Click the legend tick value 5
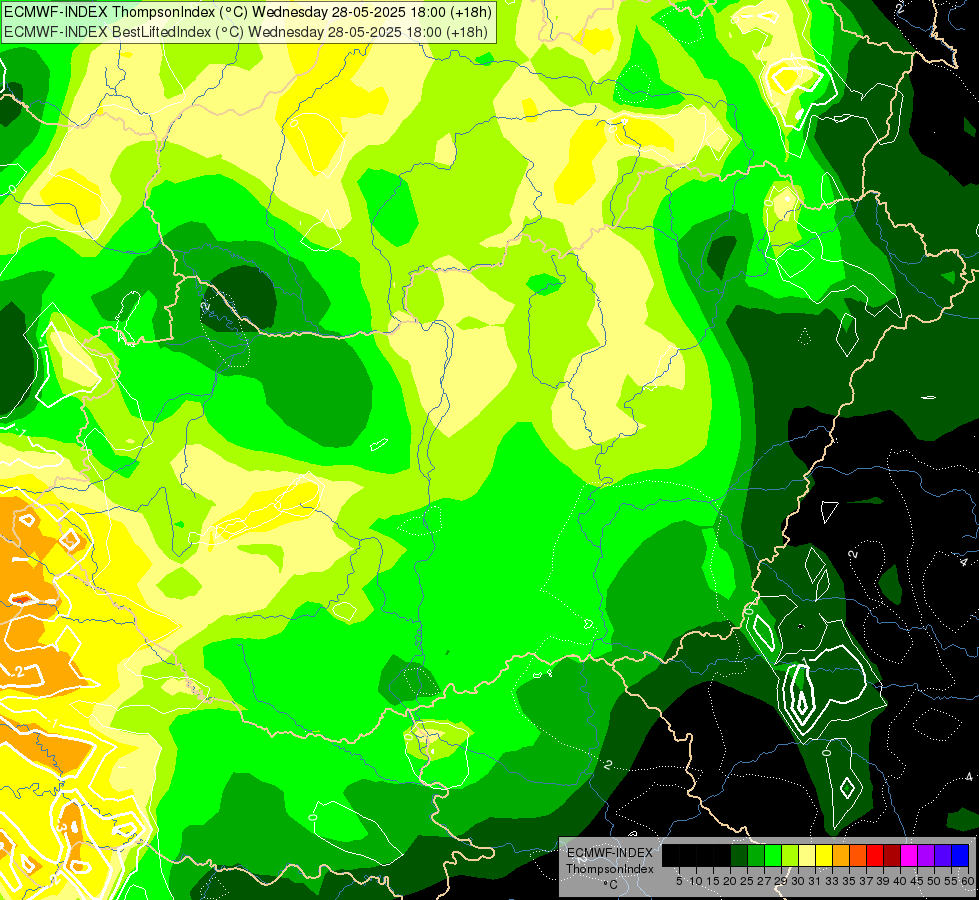Screen dimensions: 979x900 679,881
